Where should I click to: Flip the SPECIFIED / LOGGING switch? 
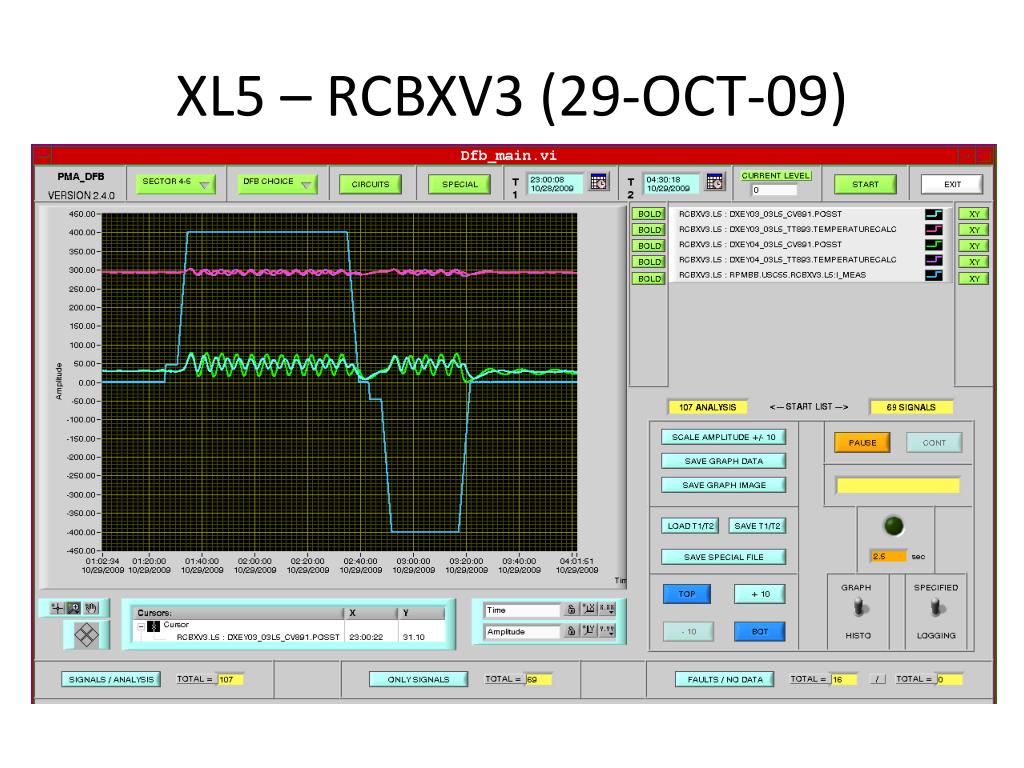(936, 608)
